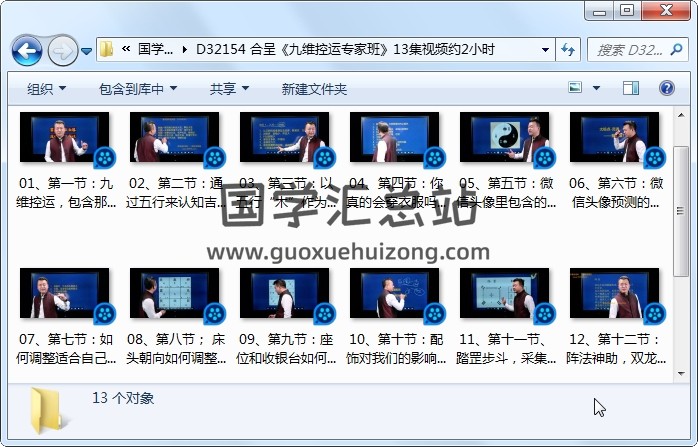The image size is (698, 447).
Task: Open the Help question mark icon
Action: pyautogui.click(x=666, y=88)
